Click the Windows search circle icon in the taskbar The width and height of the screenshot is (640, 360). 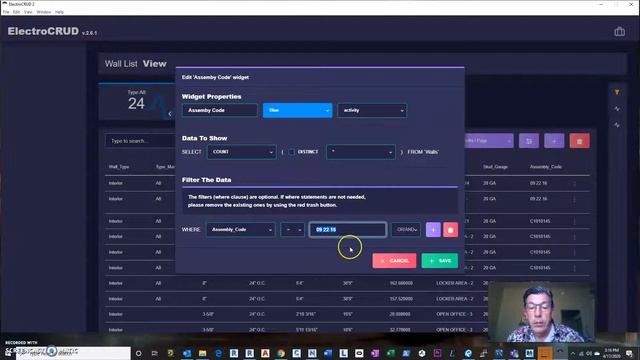point(138,353)
